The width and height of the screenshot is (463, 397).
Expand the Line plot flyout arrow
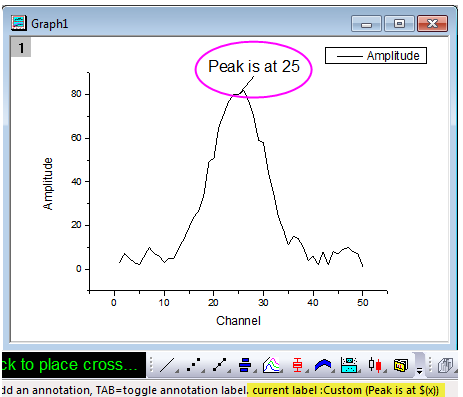[x=177, y=371]
